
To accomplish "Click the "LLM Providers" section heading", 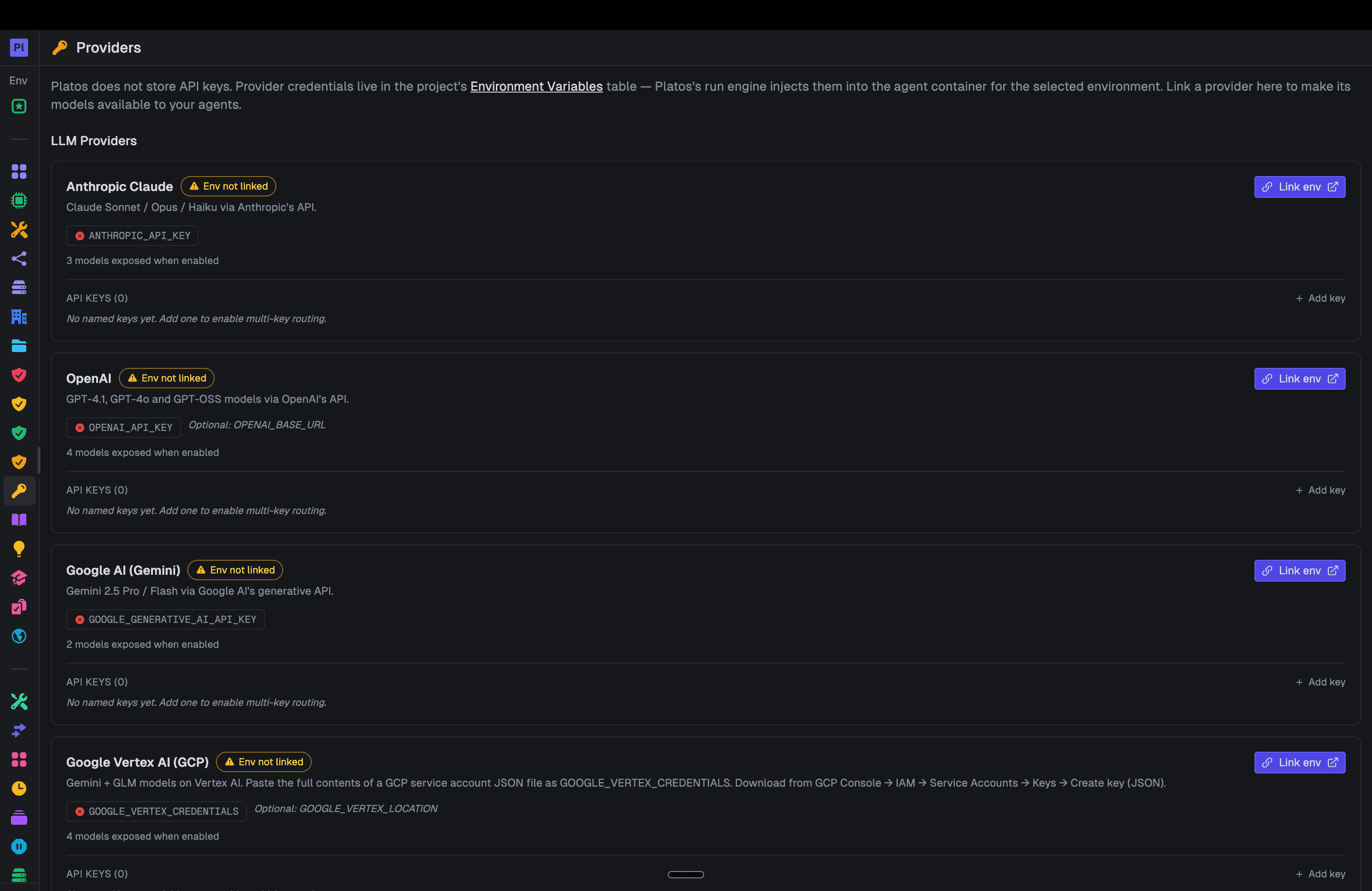I will pyautogui.click(x=94, y=141).
